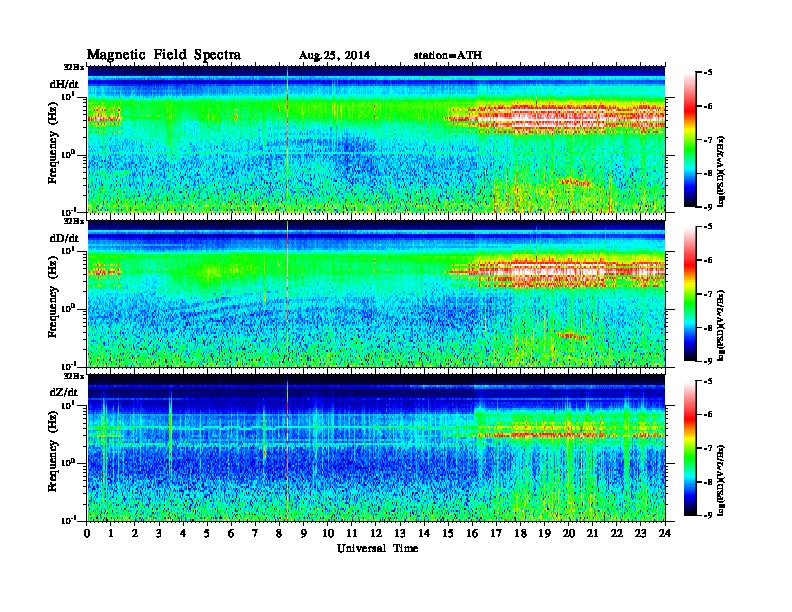Click the dH/dt spectrogram panel
Viewport: 792px width, 612px height.
[x=376, y=139]
